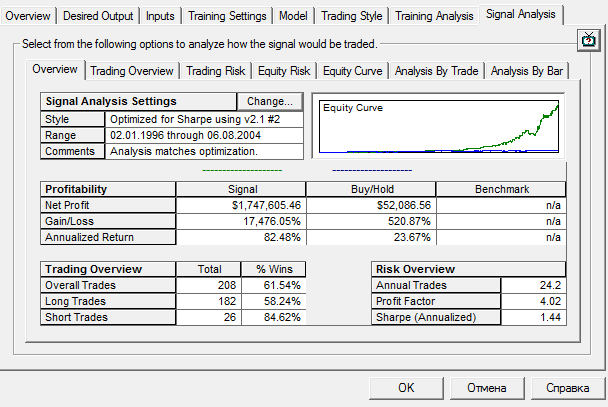608x407 pixels.
Task: Click the OK button
Action: [405, 388]
